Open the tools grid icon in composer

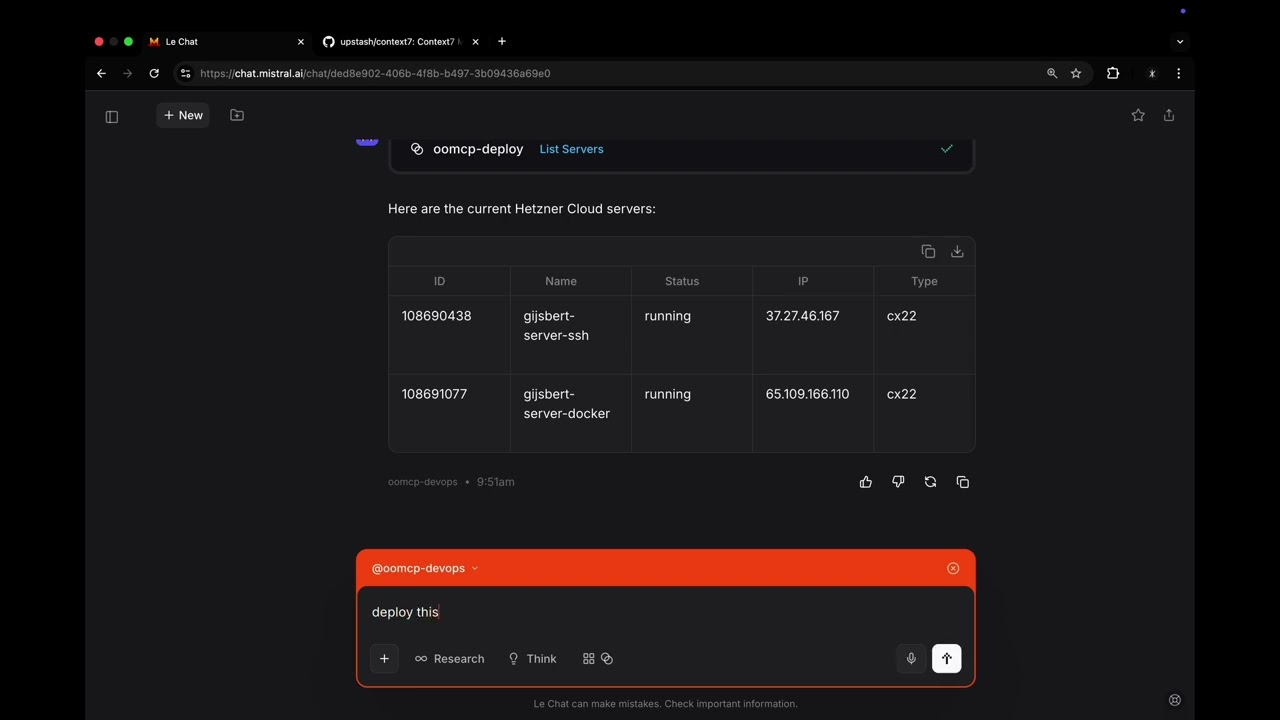point(589,659)
